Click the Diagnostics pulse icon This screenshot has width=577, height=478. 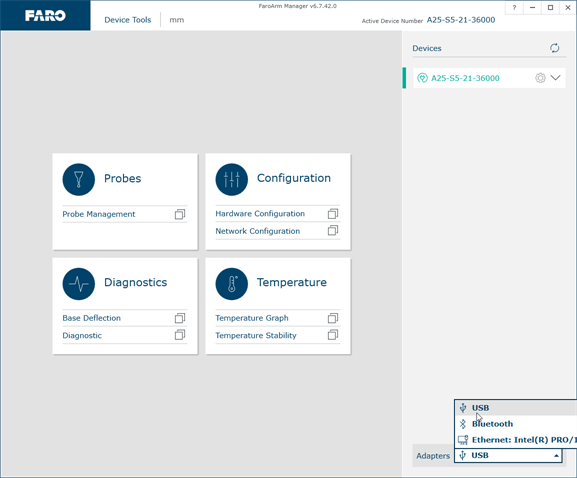79,284
